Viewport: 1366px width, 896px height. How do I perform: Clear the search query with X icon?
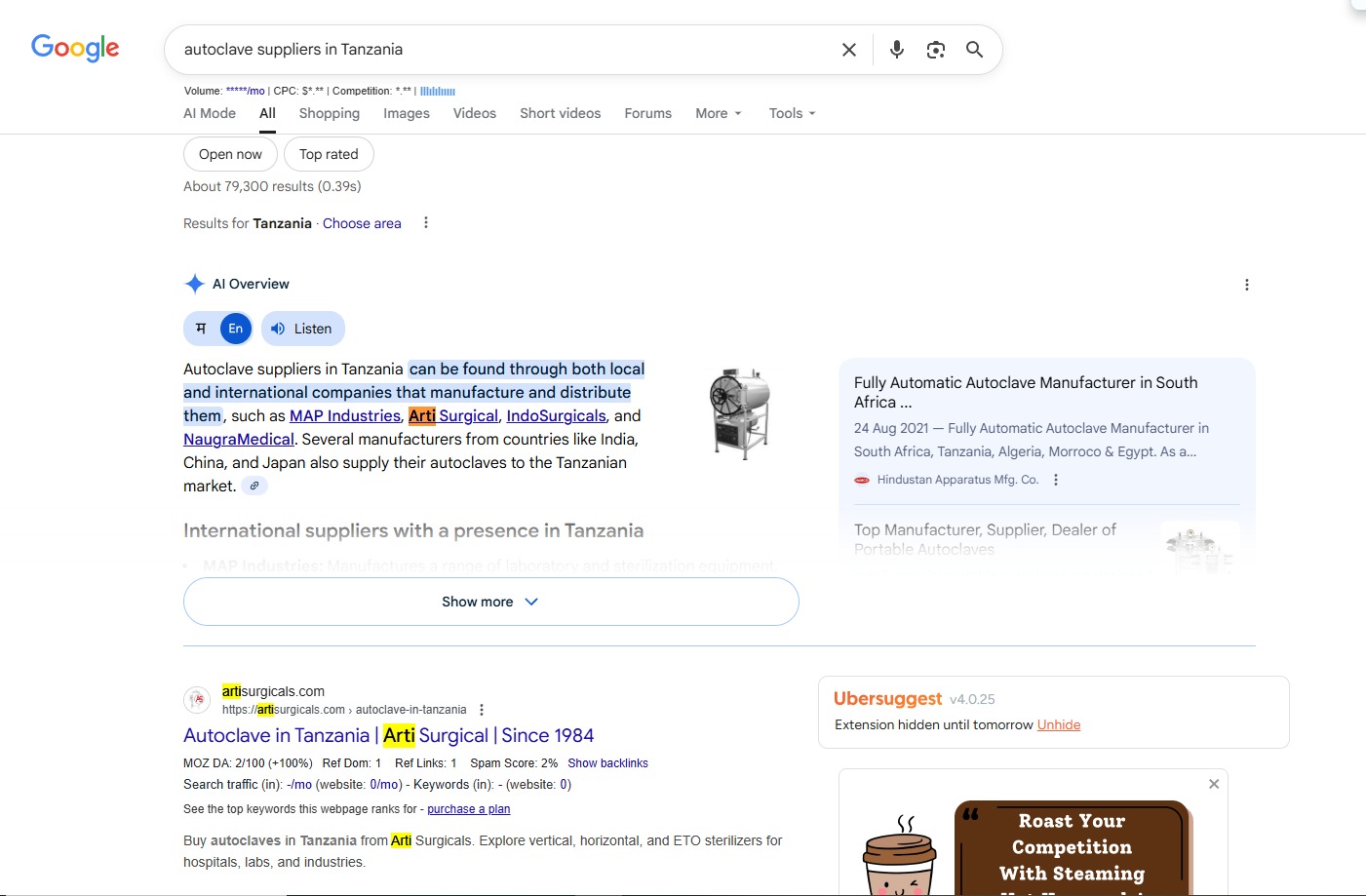(x=849, y=50)
